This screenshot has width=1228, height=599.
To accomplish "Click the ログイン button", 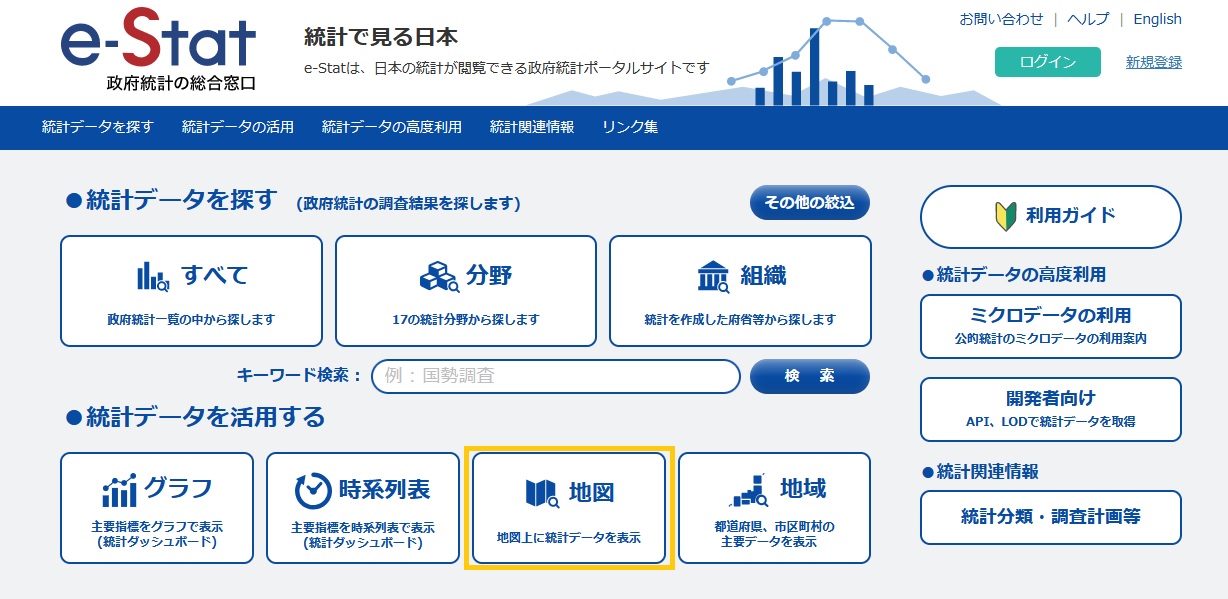I will (x=1047, y=61).
